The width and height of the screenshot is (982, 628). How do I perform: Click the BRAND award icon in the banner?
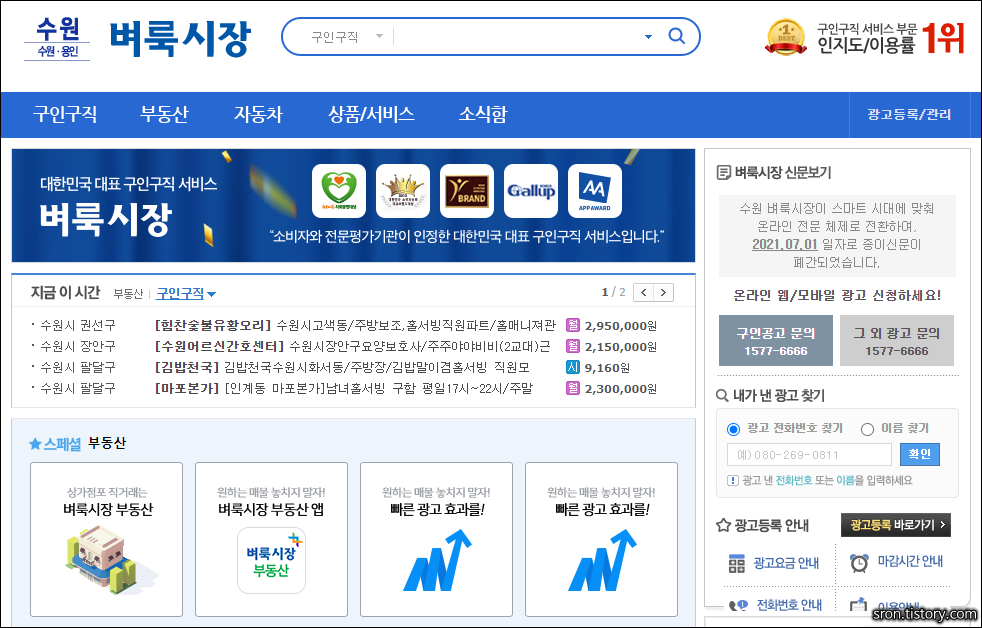coord(467,190)
